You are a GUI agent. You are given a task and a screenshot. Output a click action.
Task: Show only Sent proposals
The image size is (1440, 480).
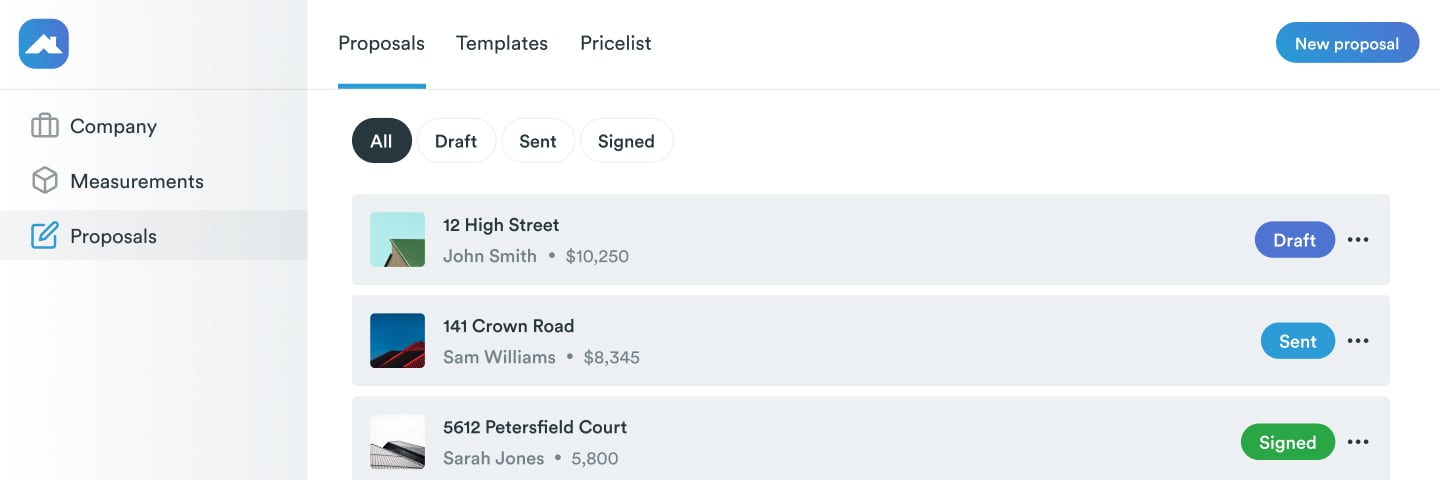coord(538,141)
